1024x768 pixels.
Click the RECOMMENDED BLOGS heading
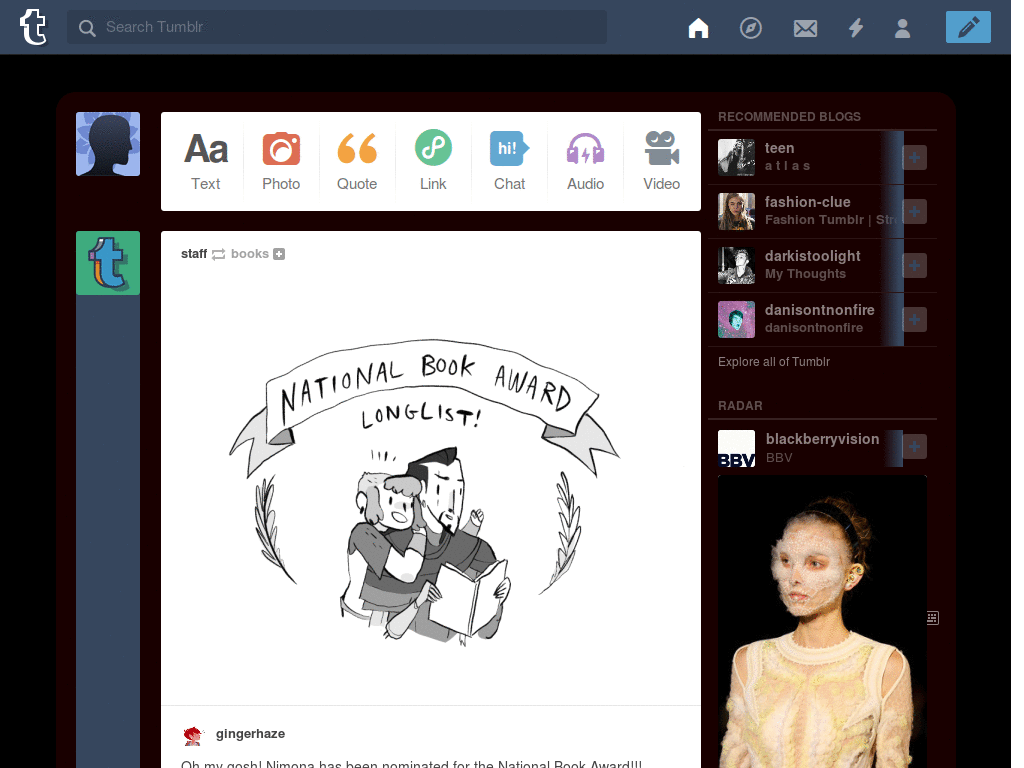click(789, 117)
